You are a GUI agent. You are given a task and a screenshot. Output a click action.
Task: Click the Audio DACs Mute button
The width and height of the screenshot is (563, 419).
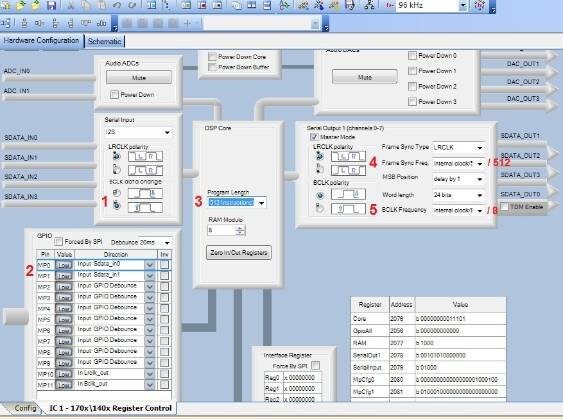point(365,77)
